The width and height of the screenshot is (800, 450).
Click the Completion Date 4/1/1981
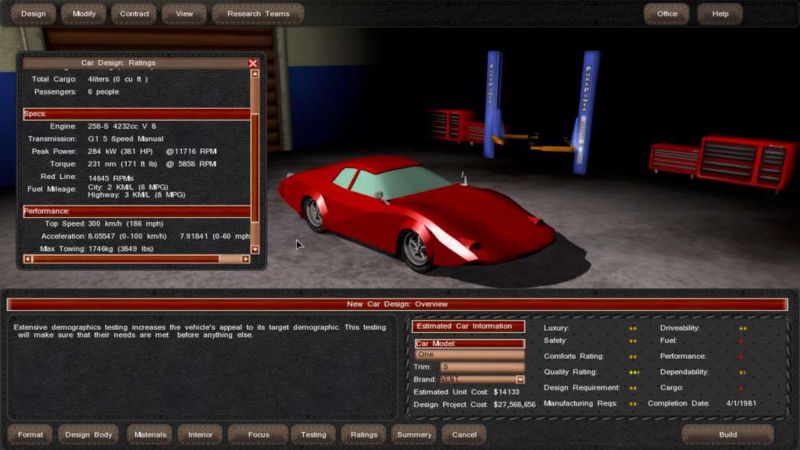coord(741,403)
